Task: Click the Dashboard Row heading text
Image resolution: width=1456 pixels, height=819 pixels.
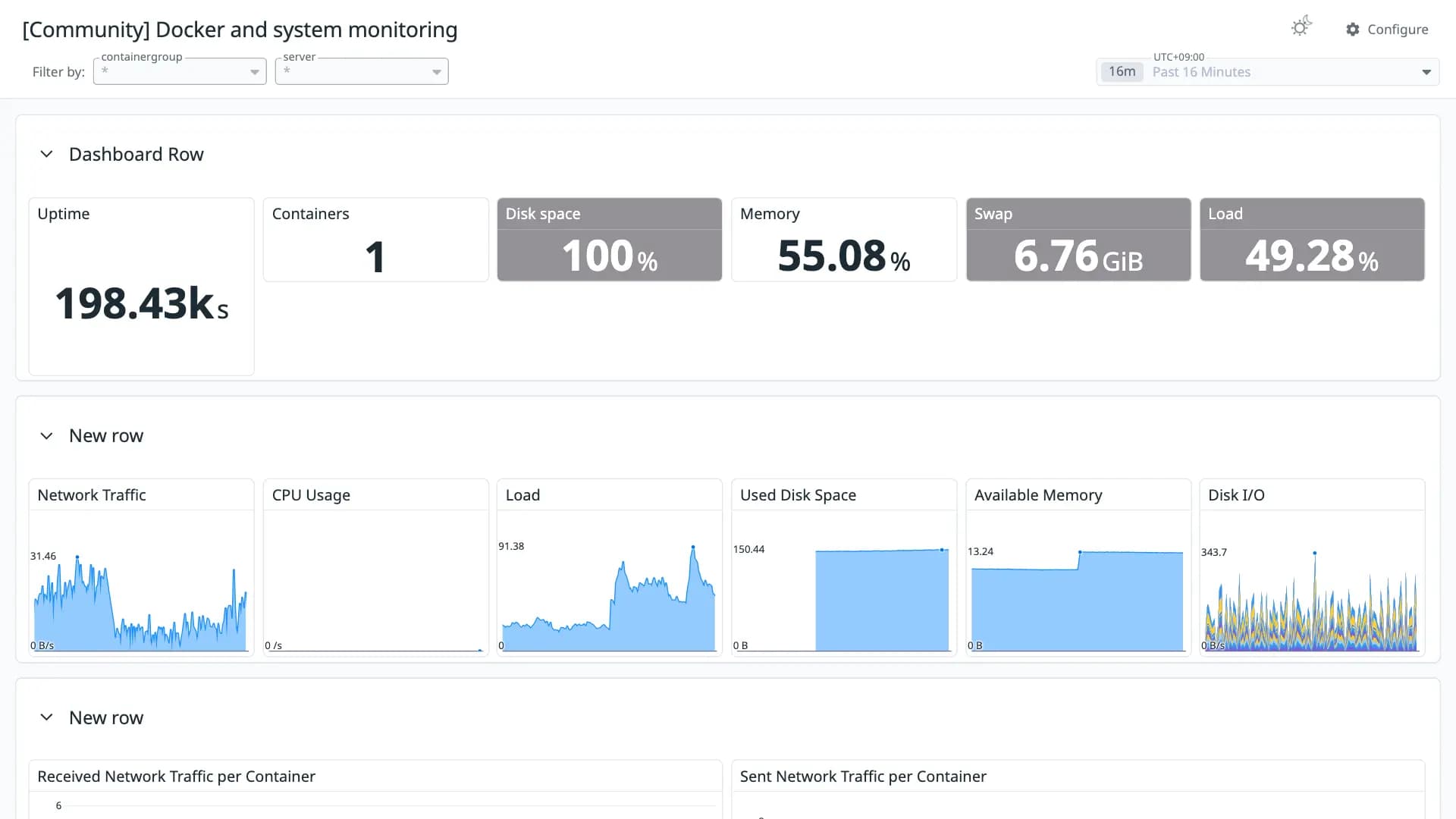Action: pos(136,154)
